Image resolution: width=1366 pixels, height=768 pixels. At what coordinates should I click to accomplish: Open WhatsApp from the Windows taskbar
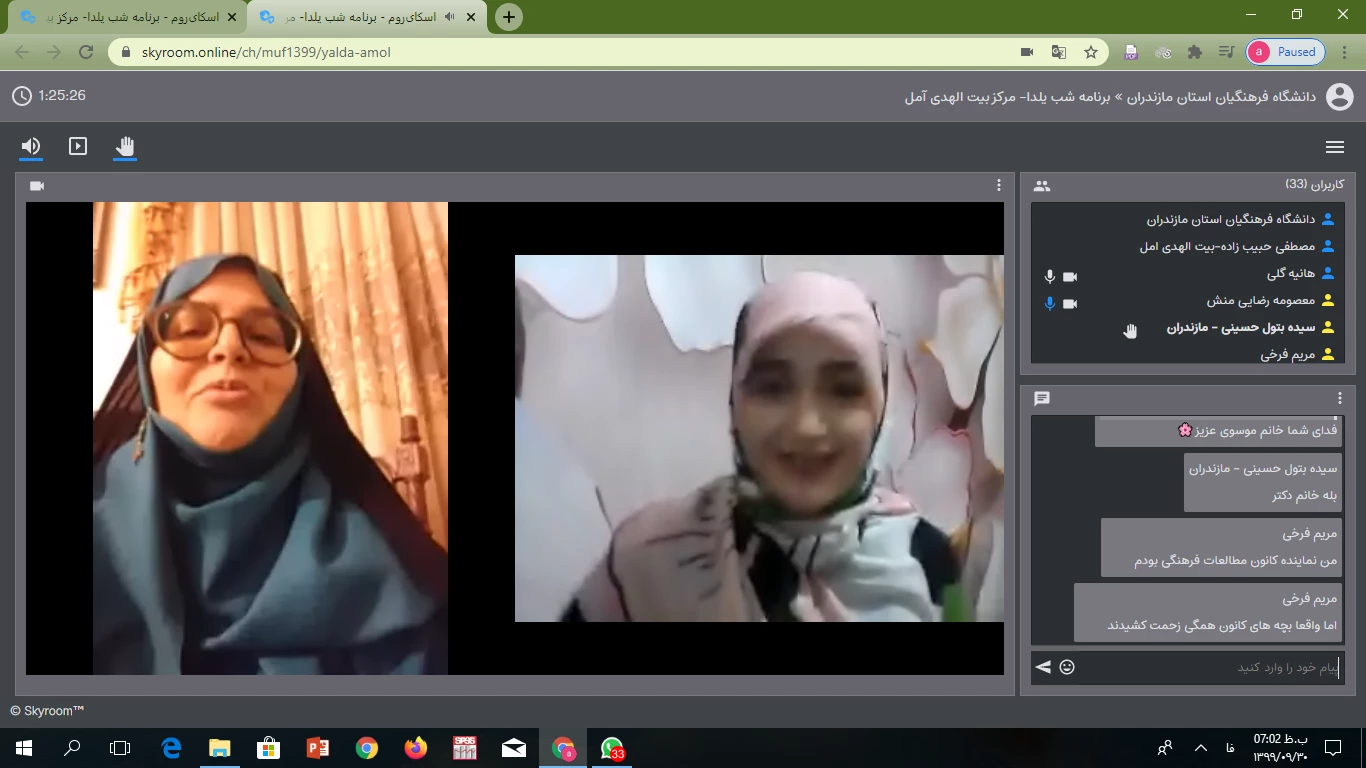tap(612, 747)
